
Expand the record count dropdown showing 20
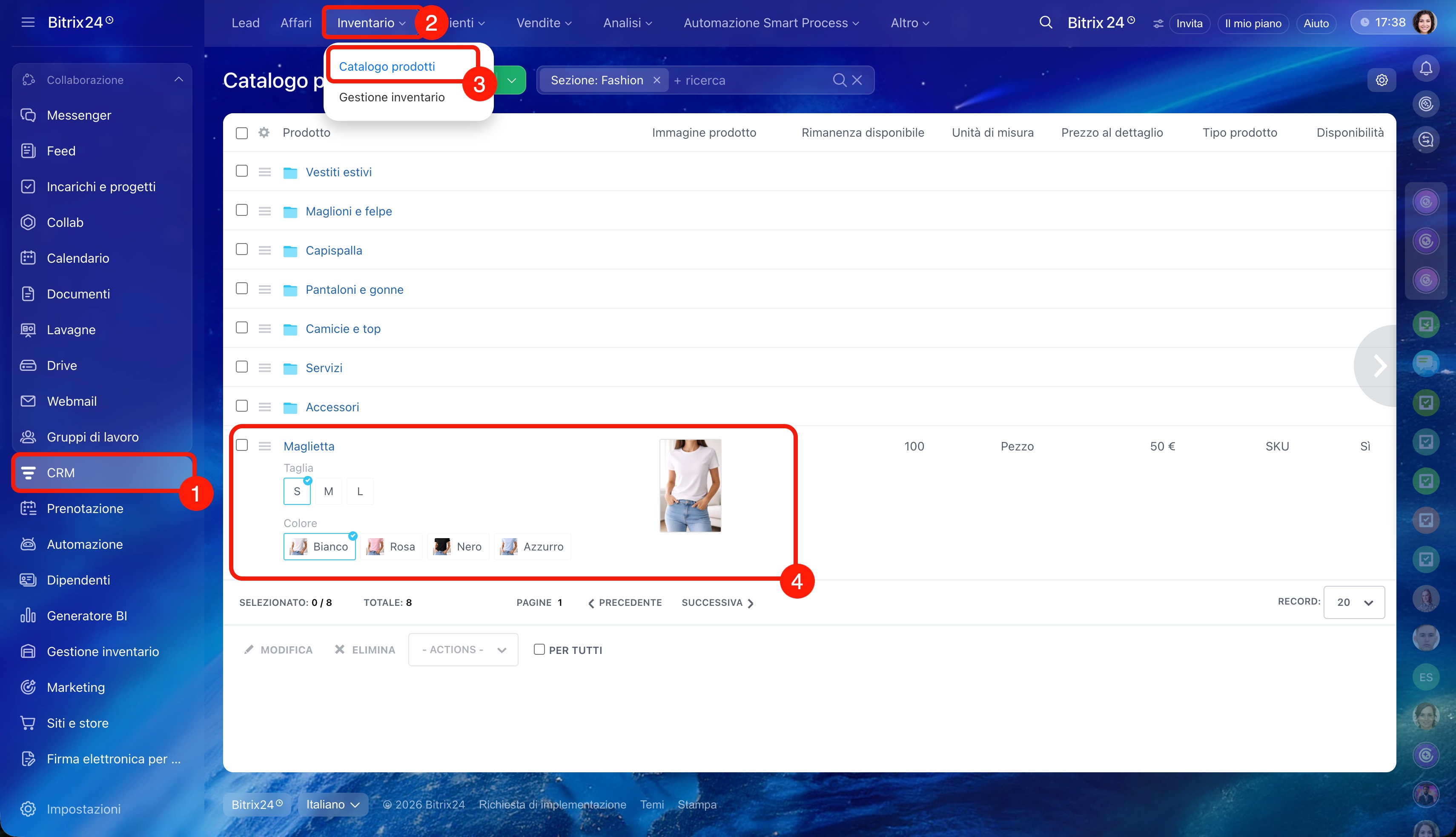[1354, 602]
